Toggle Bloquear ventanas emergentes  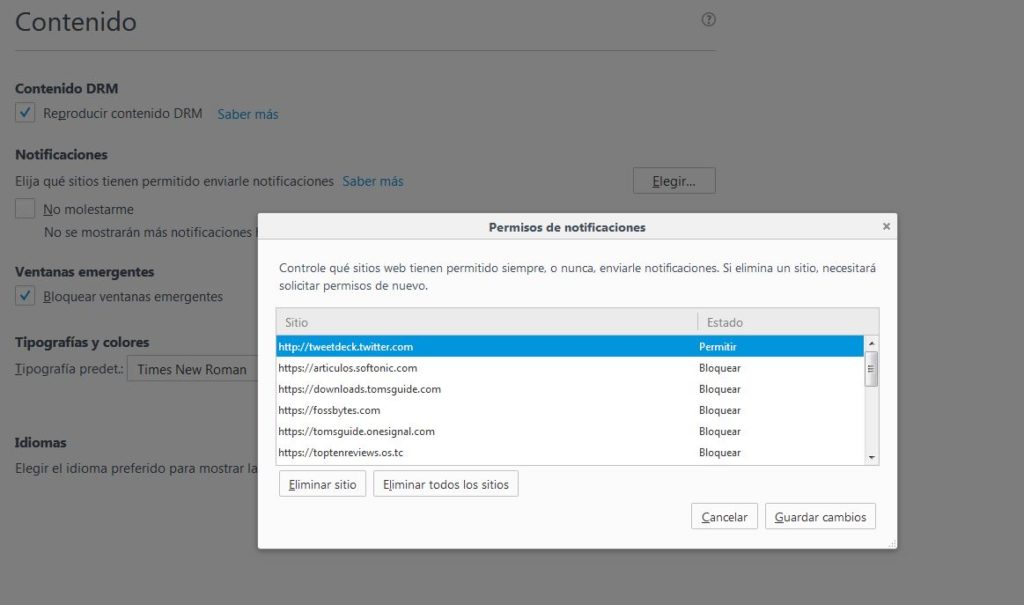coord(25,296)
